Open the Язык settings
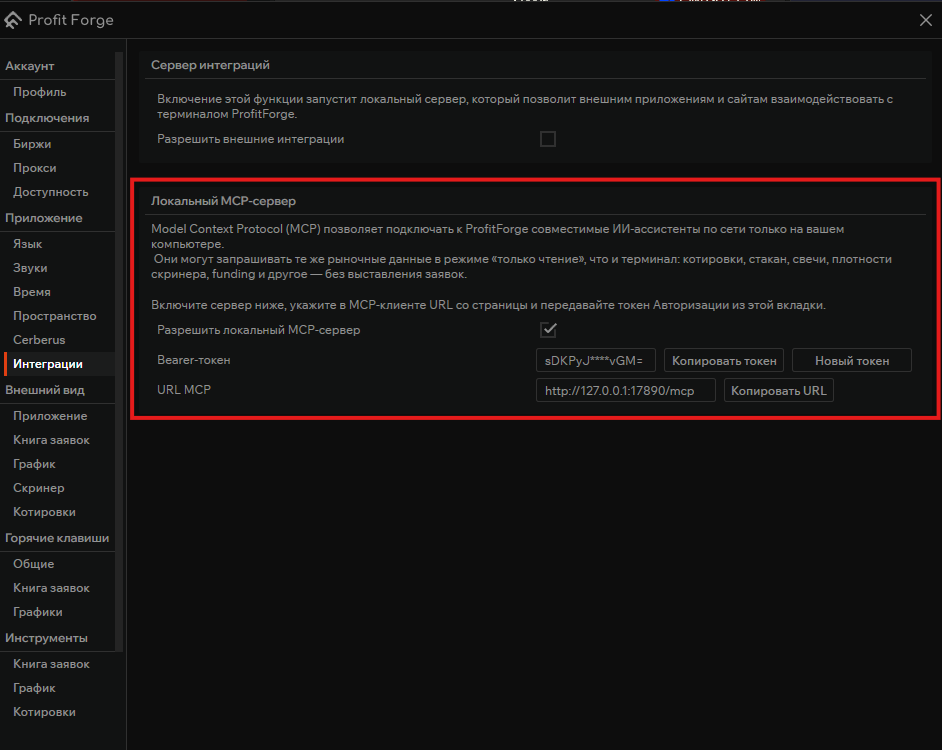The image size is (942, 750). pos(28,244)
